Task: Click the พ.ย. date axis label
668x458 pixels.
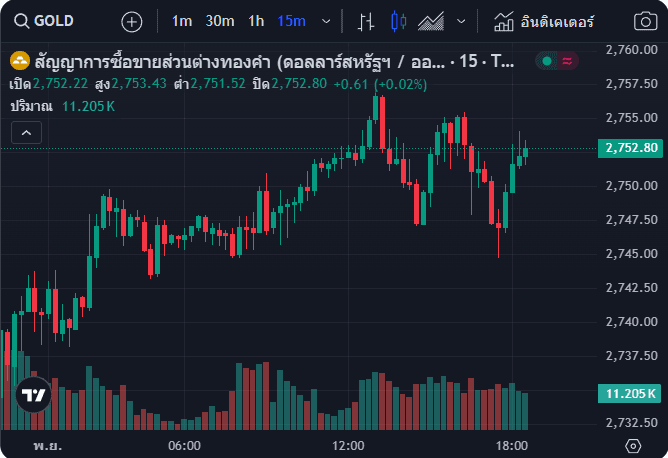Action: (47, 446)
